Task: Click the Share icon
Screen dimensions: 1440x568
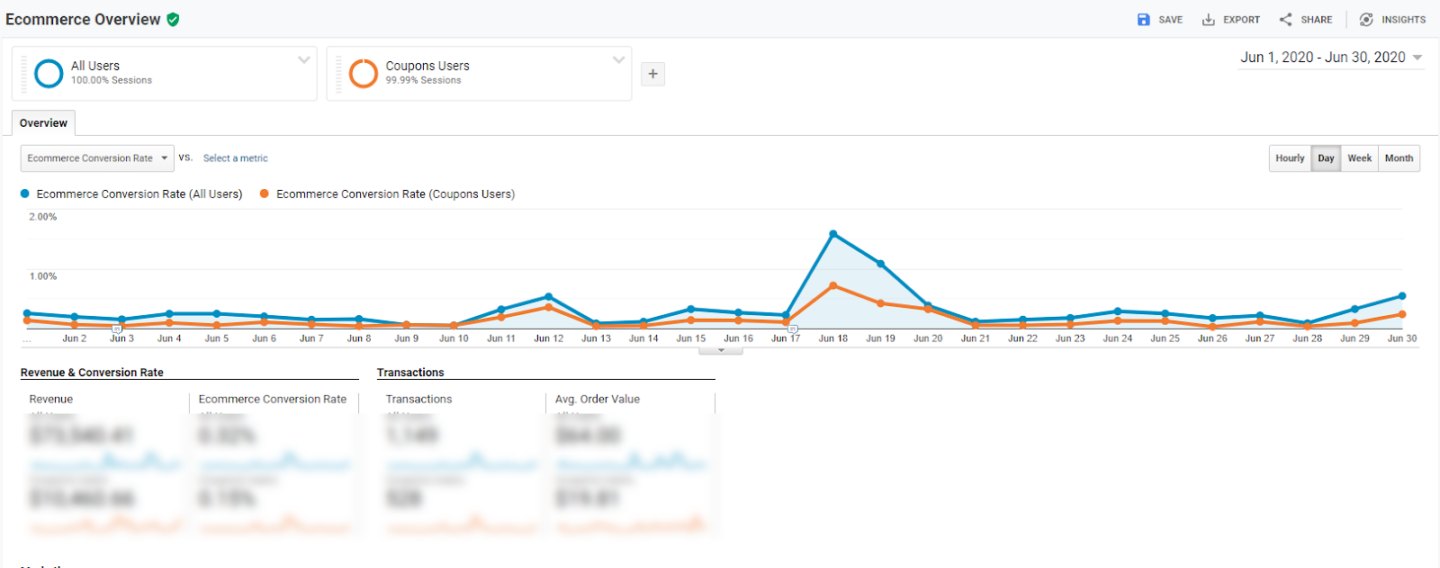Action: tap(1286, 20)
